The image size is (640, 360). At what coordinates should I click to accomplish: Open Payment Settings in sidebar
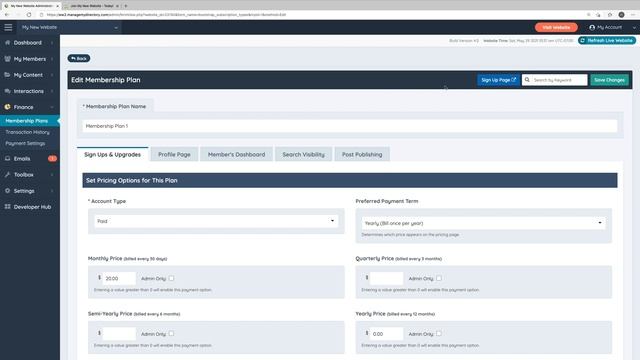coord(25,143)
